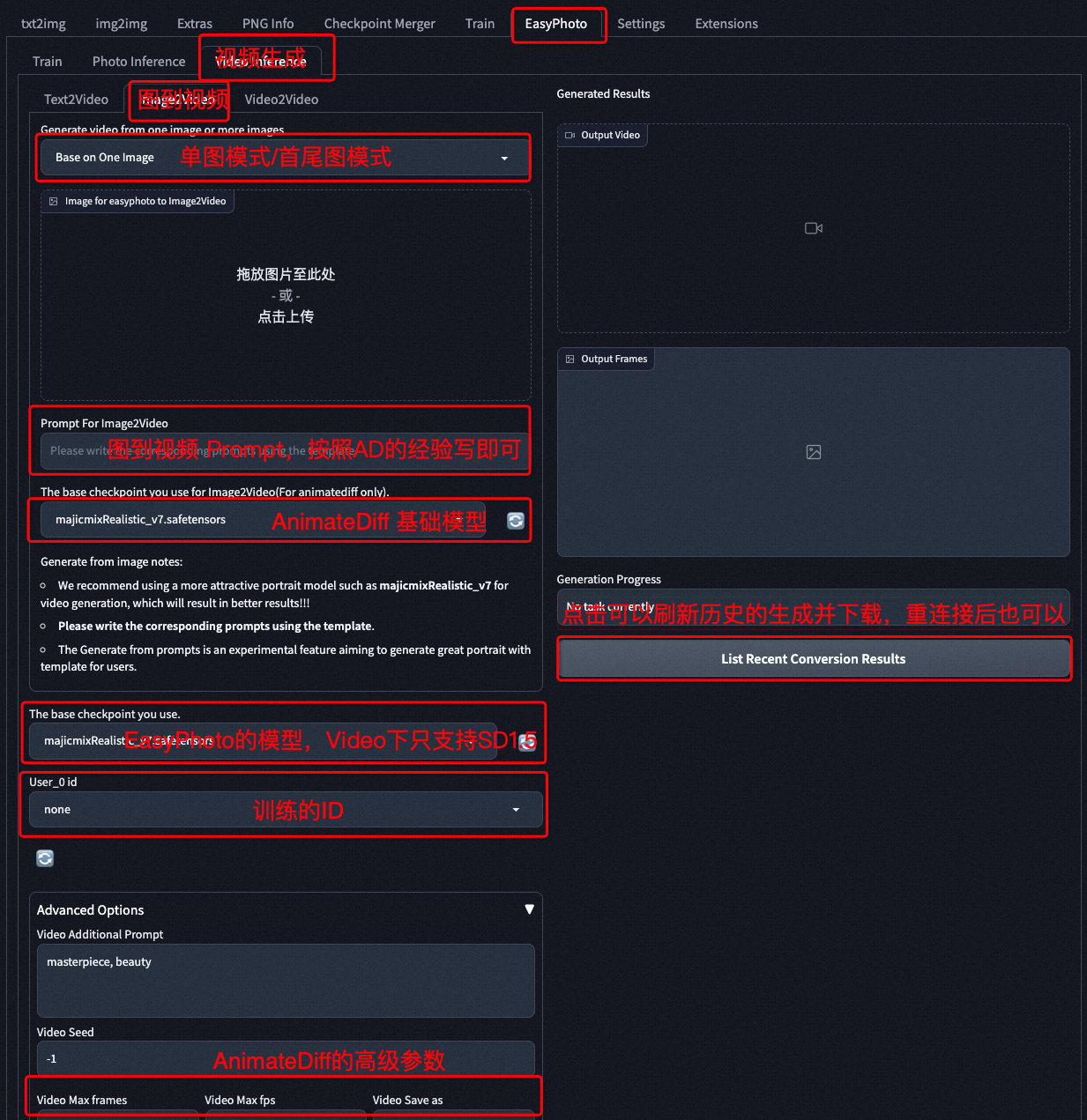1087x1120 pixels.
Task: Select the Text2Video sub-tab
Action: coord(76,100)
